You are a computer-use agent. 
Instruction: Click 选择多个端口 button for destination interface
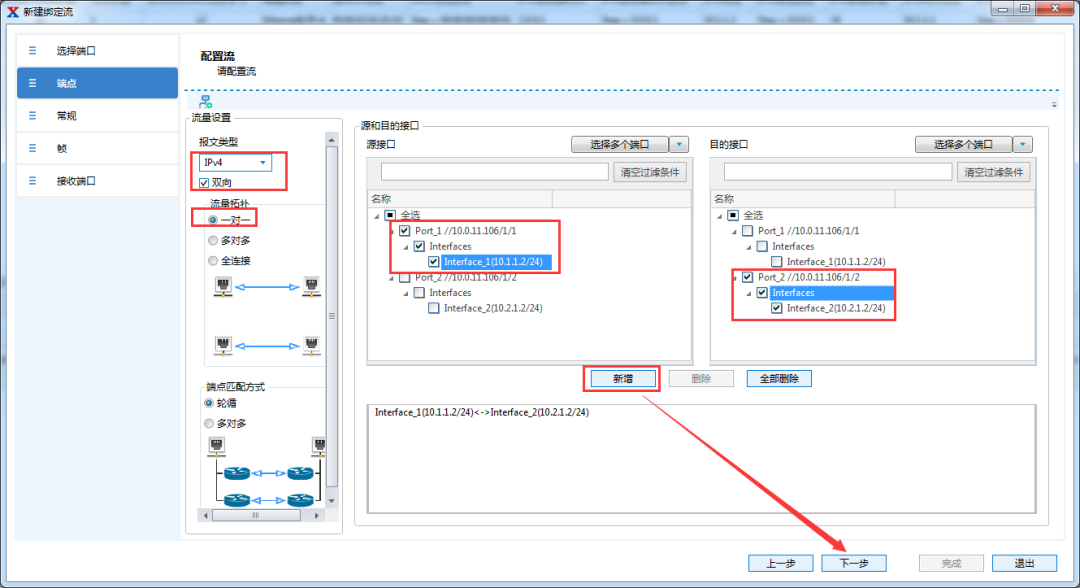coord(964,145)
